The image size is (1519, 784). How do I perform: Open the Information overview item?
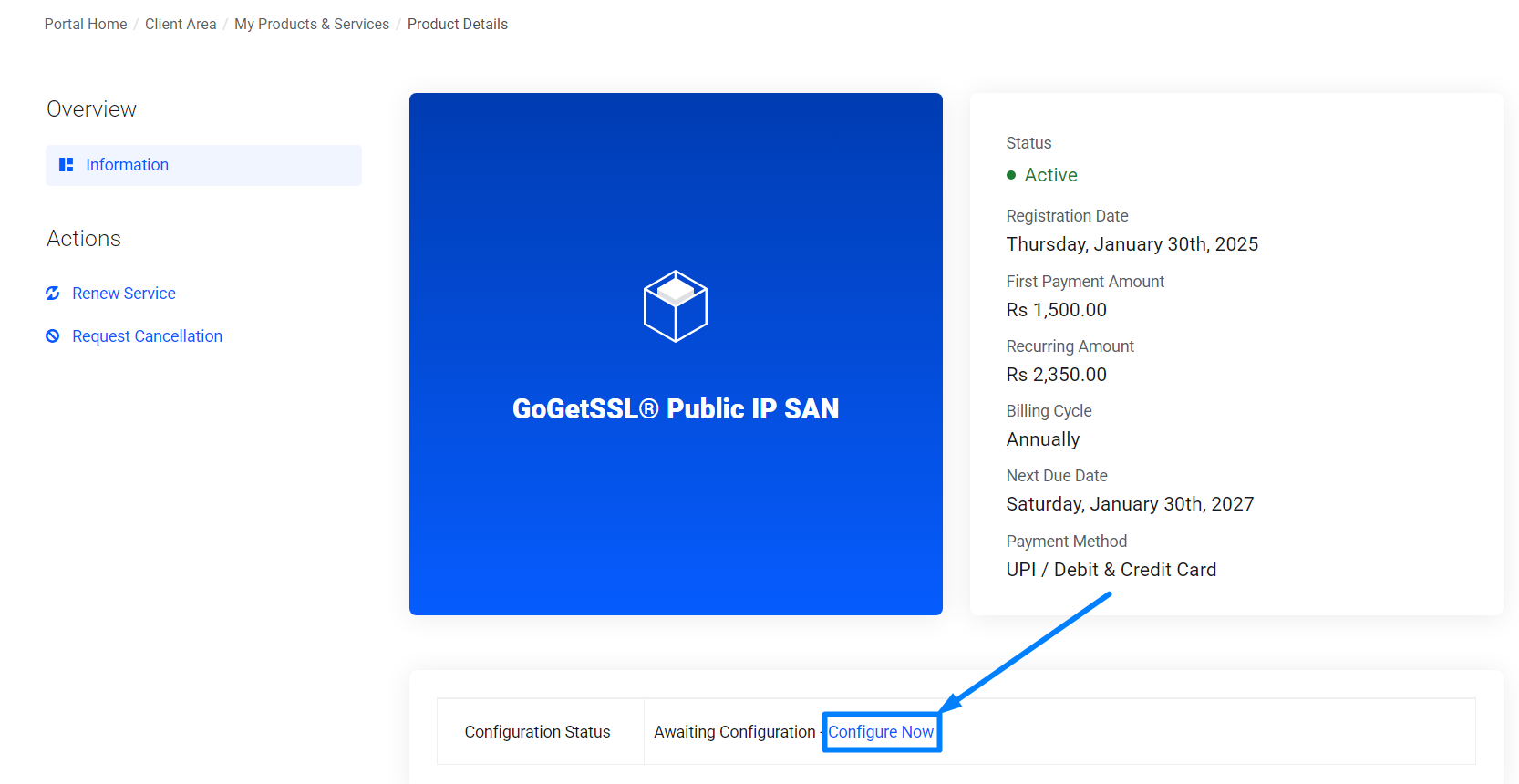203,165
